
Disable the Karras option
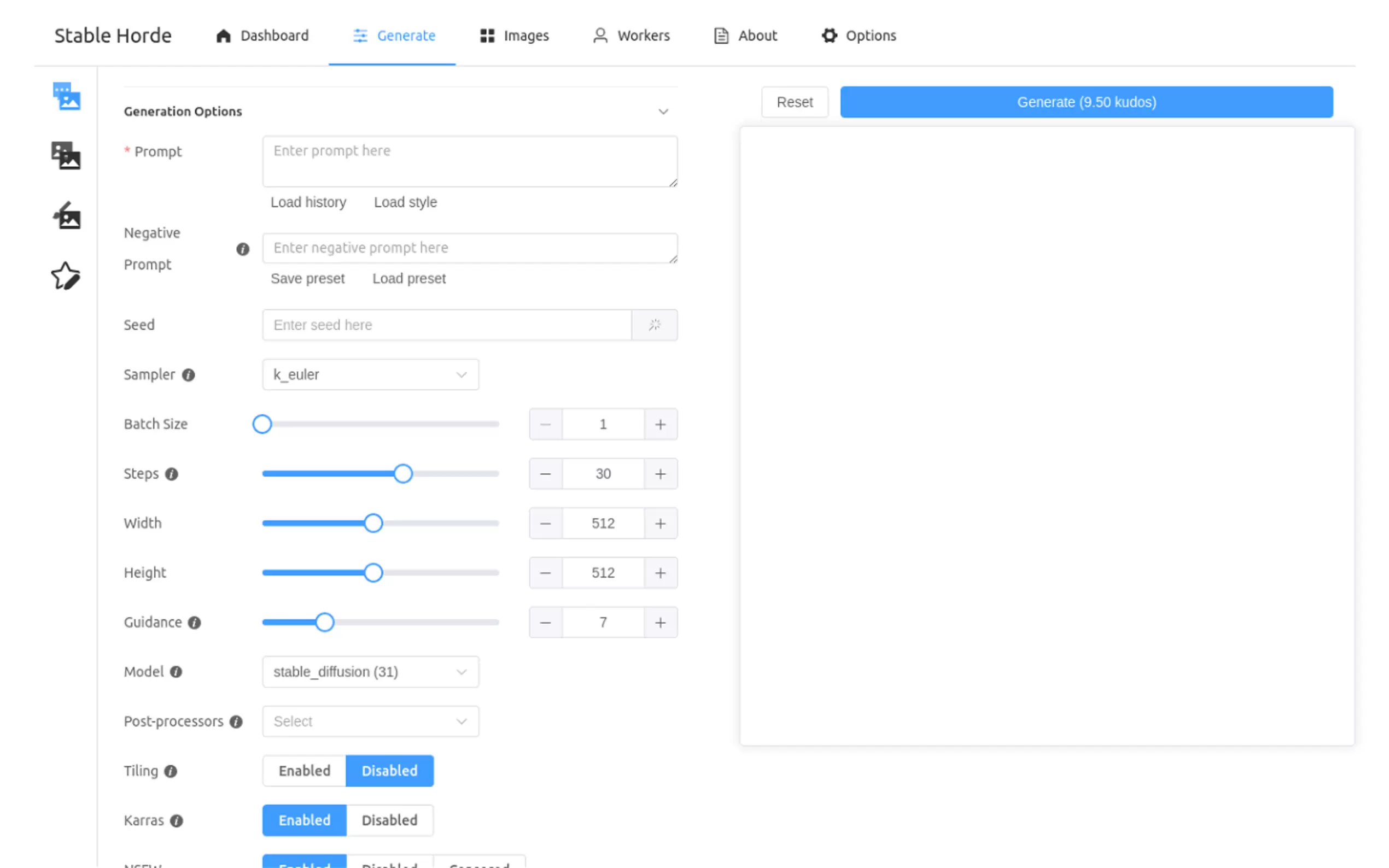pyautogui.click(x=389, y=820)
